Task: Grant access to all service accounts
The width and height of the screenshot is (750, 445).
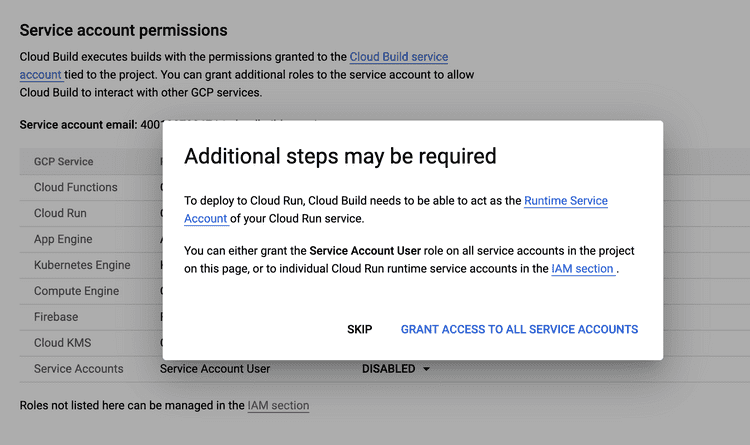Action: tap(519, 329)
